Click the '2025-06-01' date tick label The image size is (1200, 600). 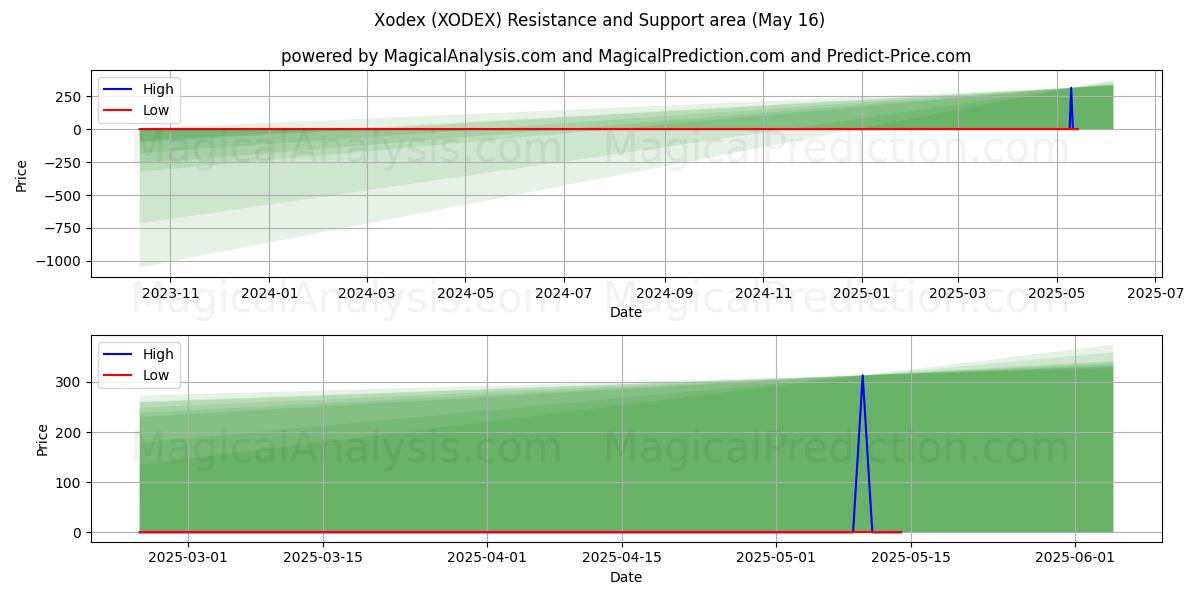[1075, 558]
